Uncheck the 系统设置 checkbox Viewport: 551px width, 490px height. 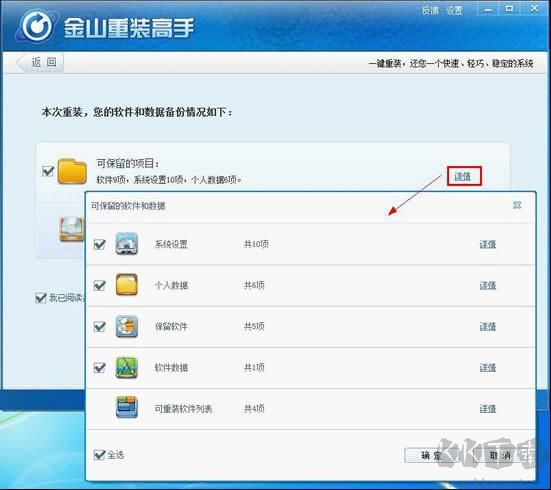click(100, 244)
